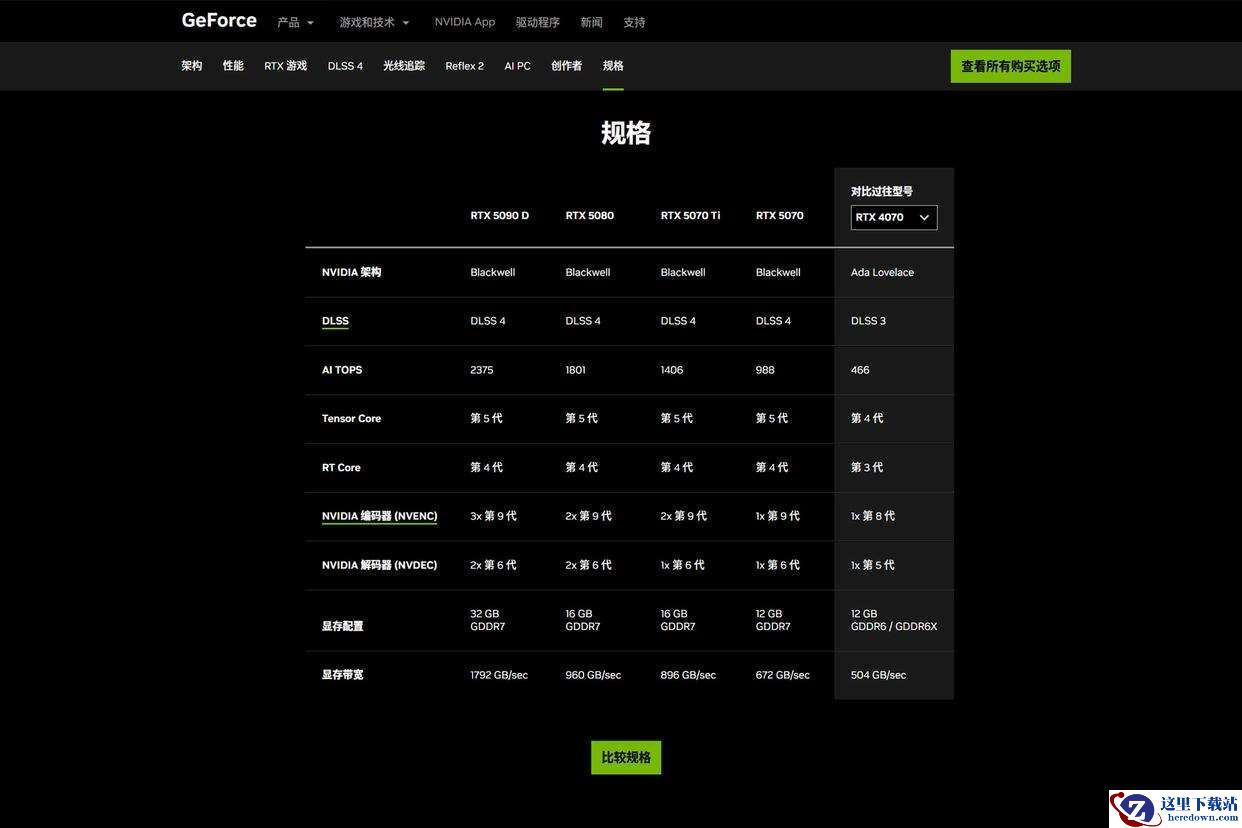Screen dimensions: 1242x828
Task: Click the Ada Lovelace cell
Action: coord(882,272)
